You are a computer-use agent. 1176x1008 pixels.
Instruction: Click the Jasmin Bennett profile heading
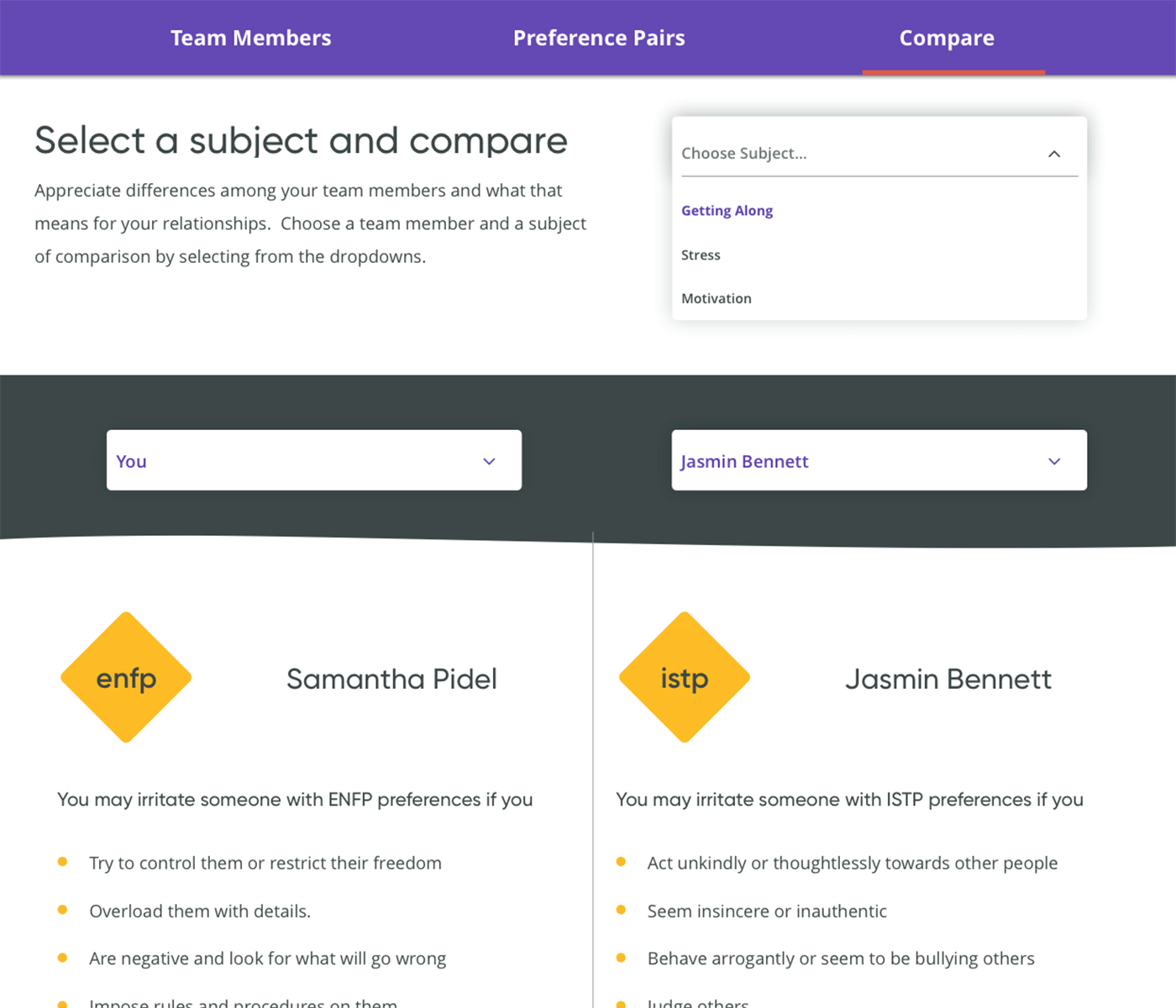click(x=948, y=679)
